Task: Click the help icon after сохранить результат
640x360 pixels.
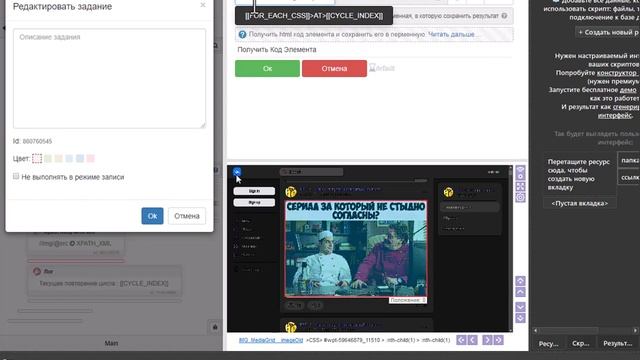Action: click(x=504, y=16)
